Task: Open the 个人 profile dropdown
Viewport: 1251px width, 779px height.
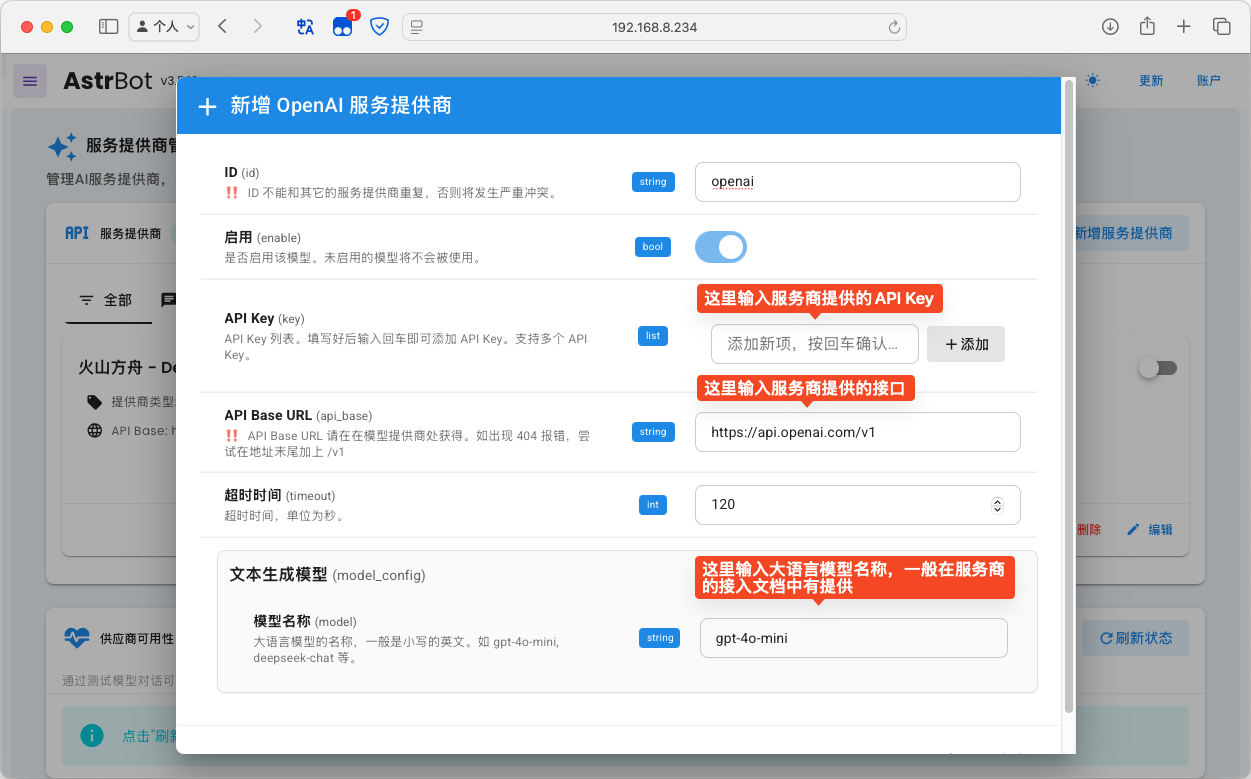Action: pyautogui.click(x=164, y=27)
